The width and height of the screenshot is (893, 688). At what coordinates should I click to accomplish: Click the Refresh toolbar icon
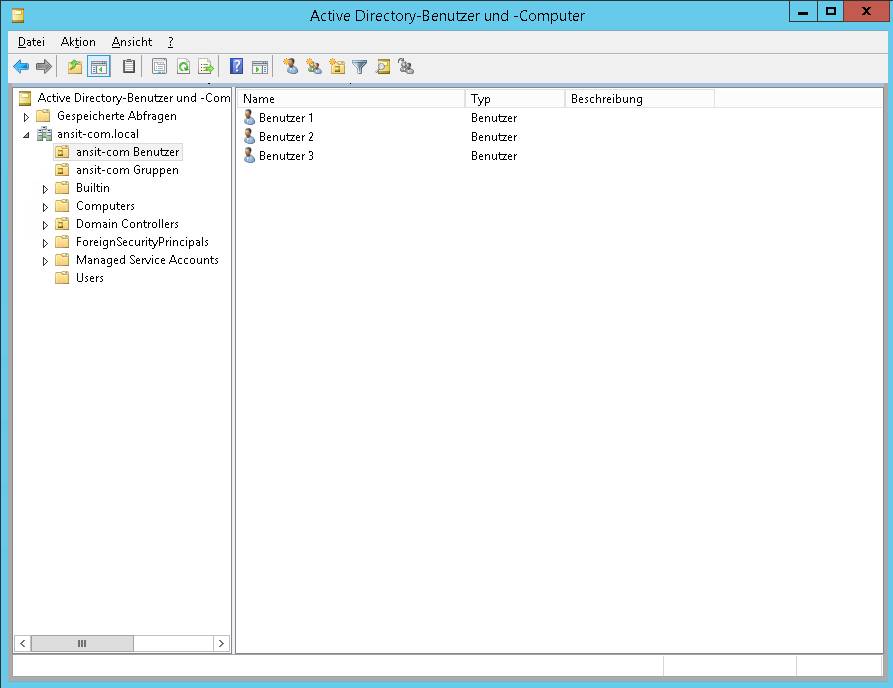(x=183, y=67)
